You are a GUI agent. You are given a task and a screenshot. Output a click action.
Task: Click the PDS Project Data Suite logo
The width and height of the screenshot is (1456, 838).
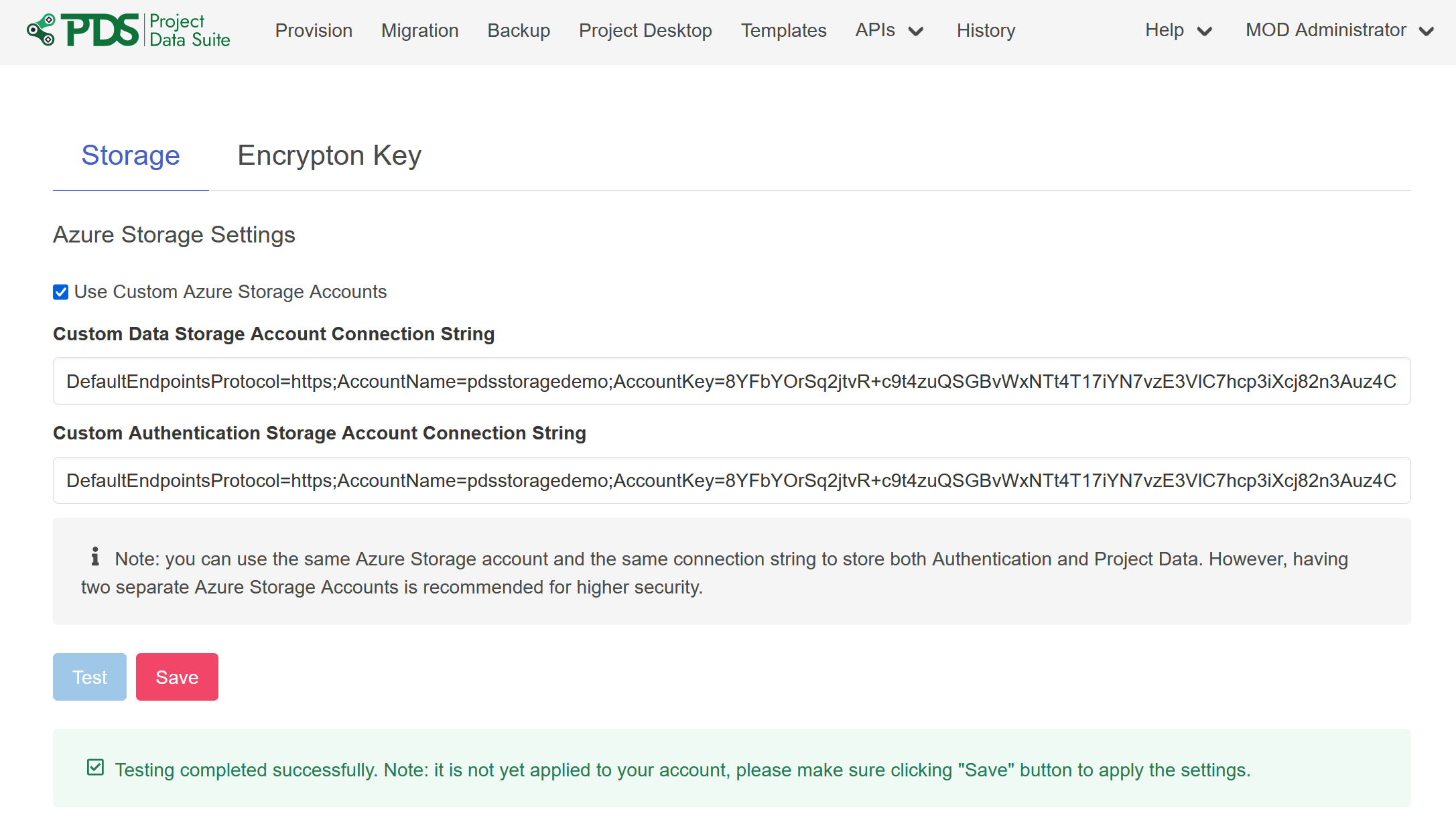coord(127,30)
